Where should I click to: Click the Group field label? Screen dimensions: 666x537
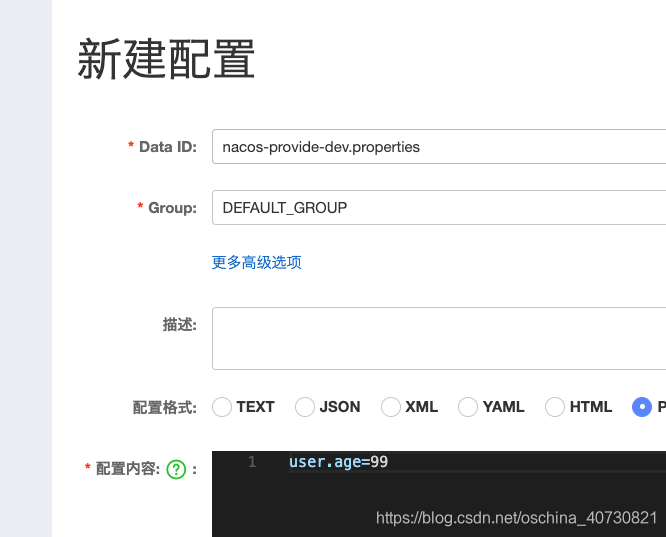pyautogui.click(x=172, y=208)
